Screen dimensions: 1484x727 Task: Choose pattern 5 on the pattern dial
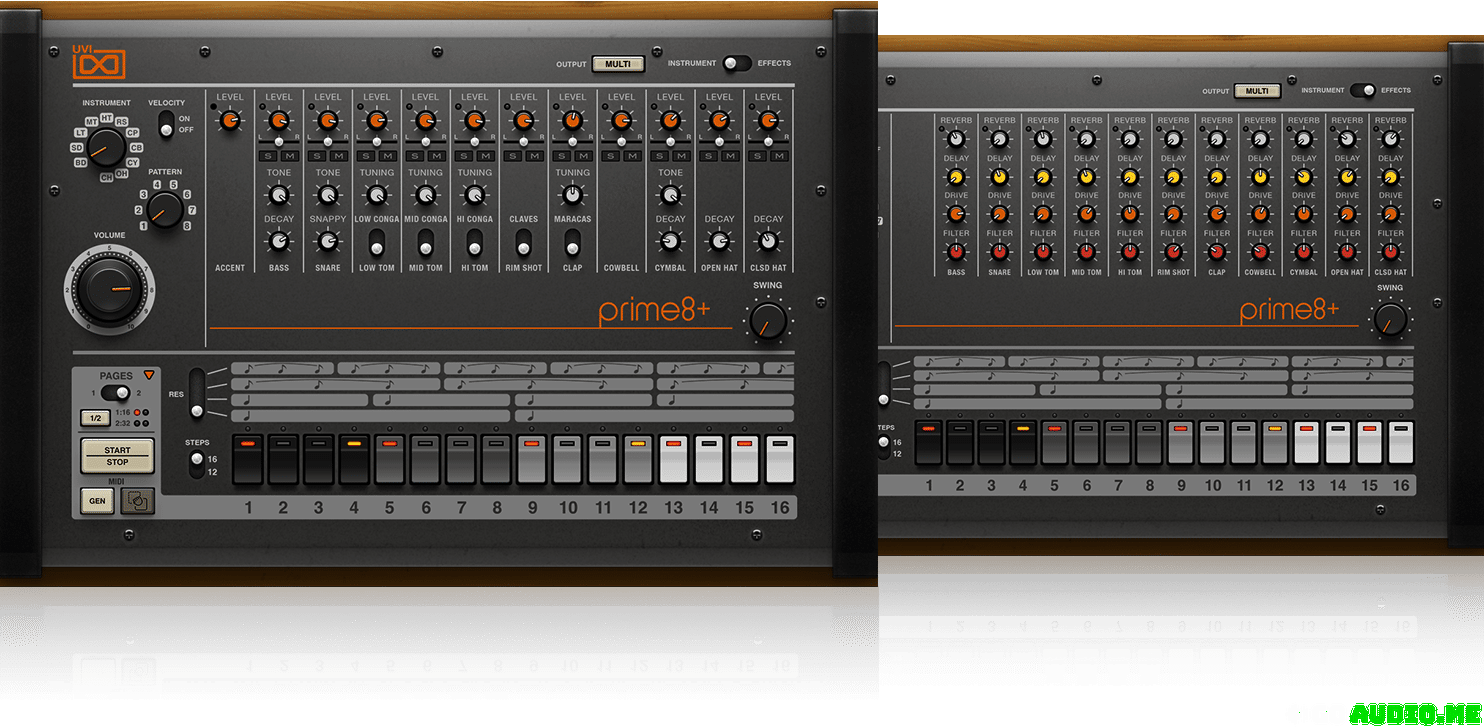tap(173, 184)
